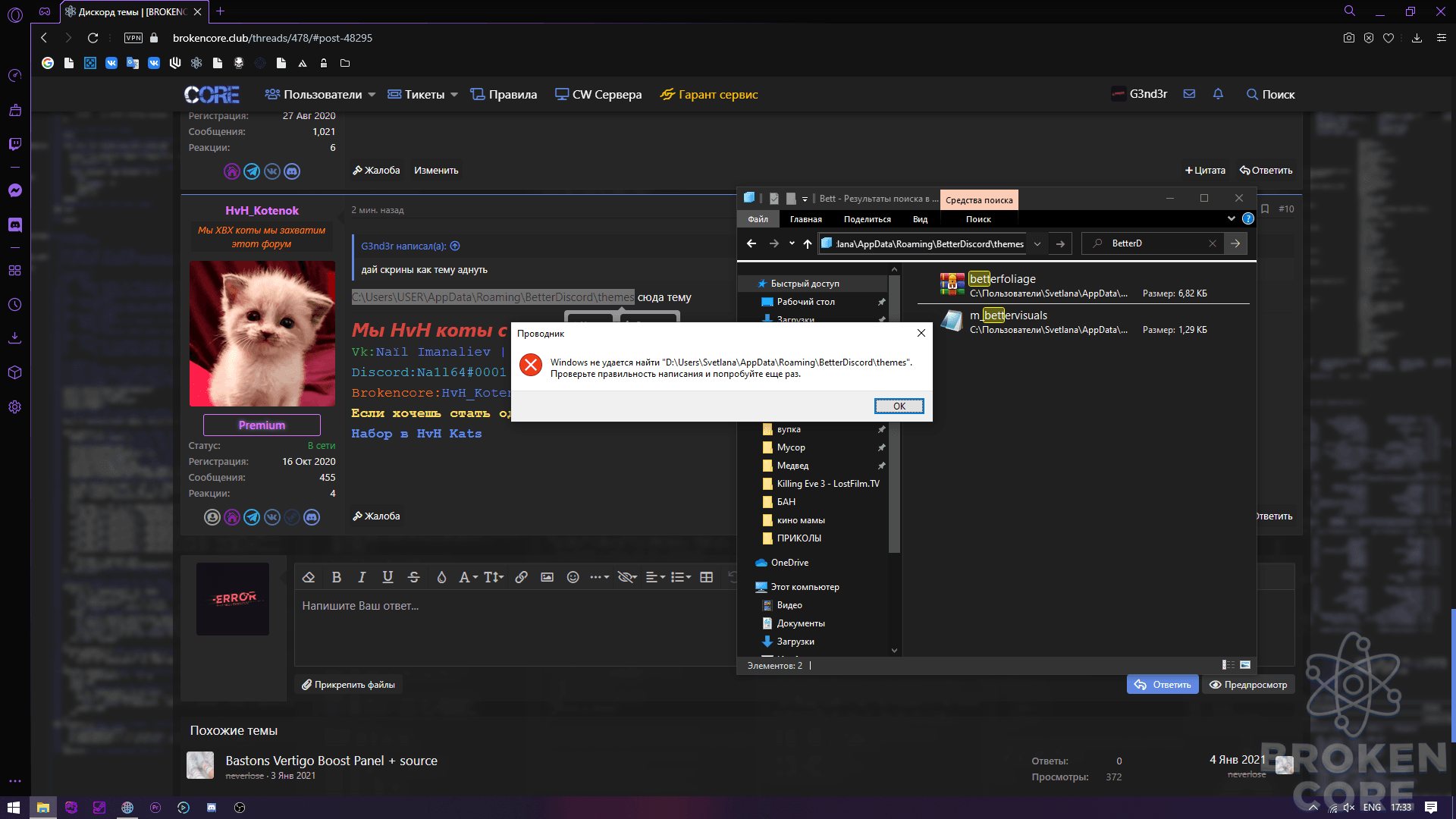1456x819 pixels.
Task: Apply underline formatting in reply editor
Action: coord(388,577)
